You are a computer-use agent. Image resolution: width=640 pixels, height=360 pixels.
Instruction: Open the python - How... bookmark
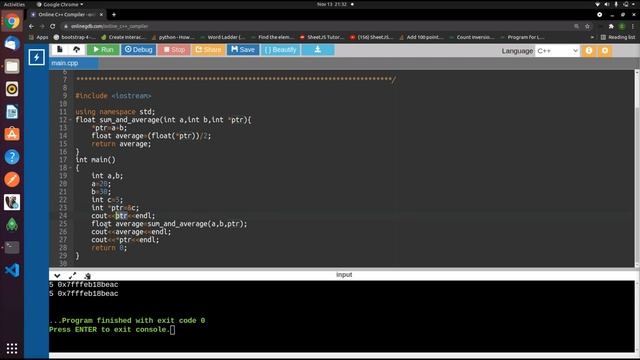173,37
